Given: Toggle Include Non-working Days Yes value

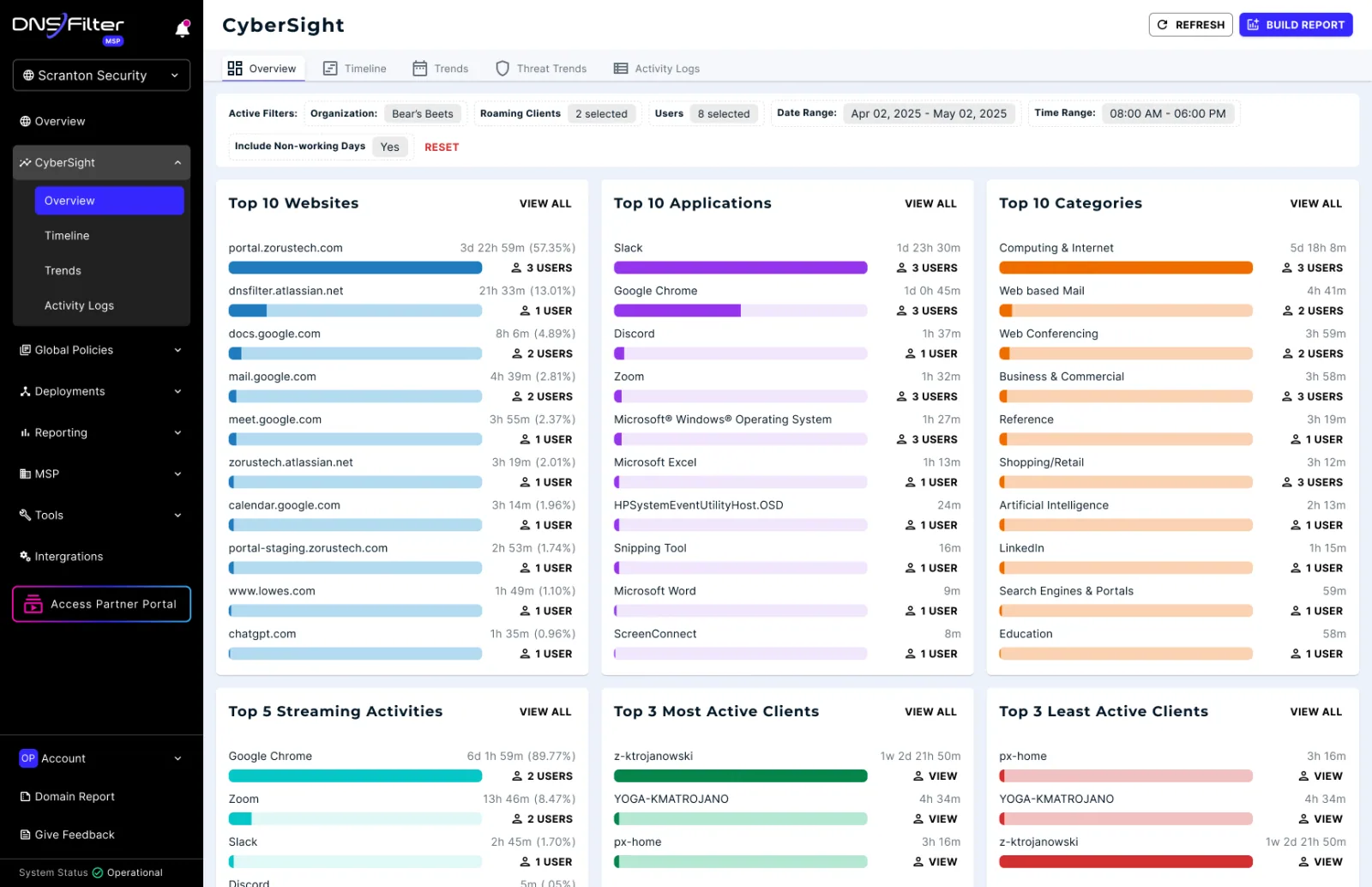Looking at the screenshot, I should [390, 147].
